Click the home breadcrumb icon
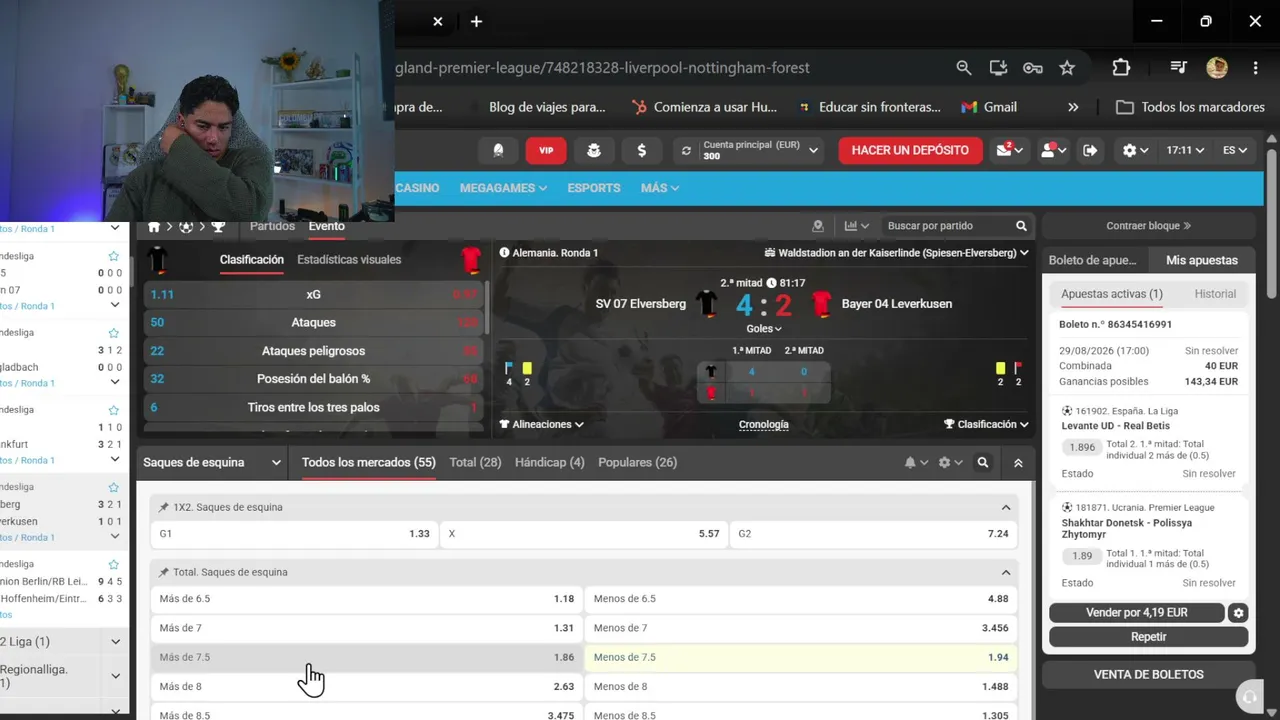Viewport: 1280px width, 720px height. coord(154,227)
